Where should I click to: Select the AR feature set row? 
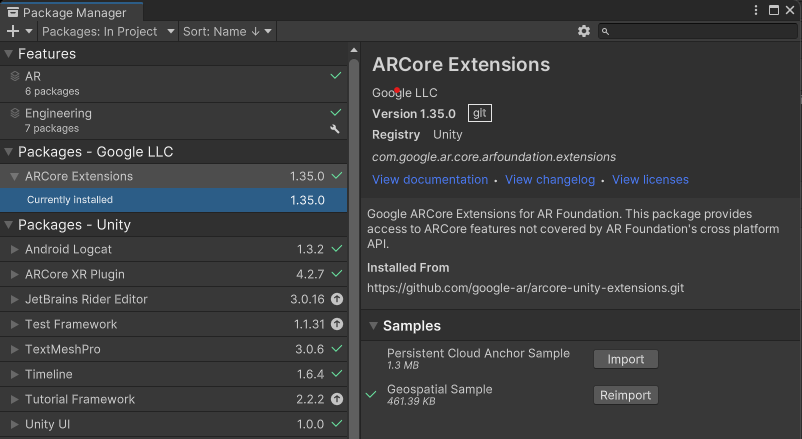click(x=173, y=84)
